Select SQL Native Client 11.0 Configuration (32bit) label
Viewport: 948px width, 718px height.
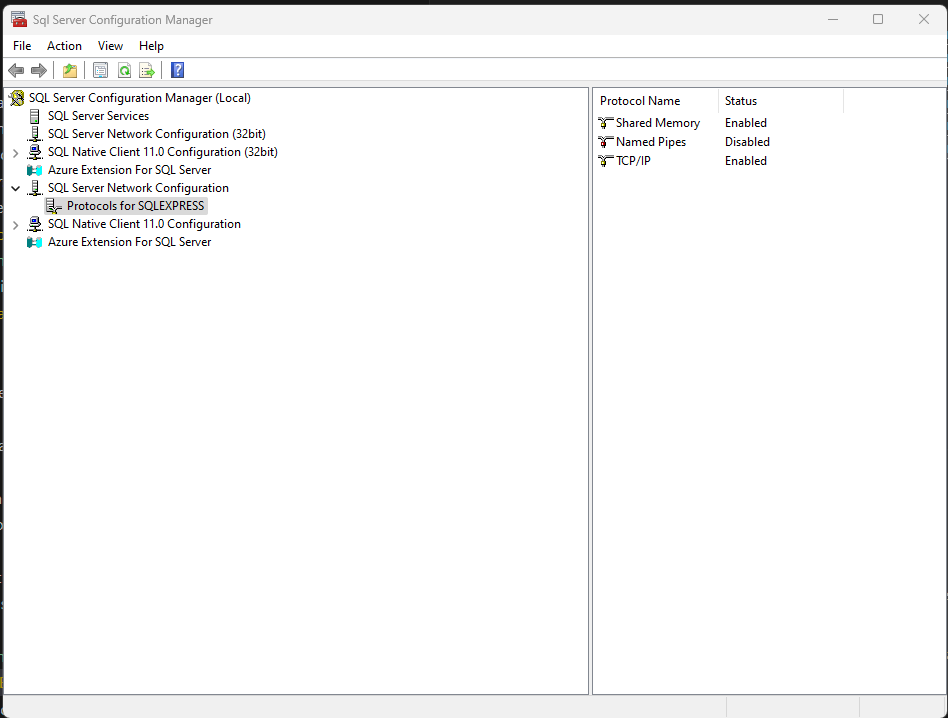(163, 152)
